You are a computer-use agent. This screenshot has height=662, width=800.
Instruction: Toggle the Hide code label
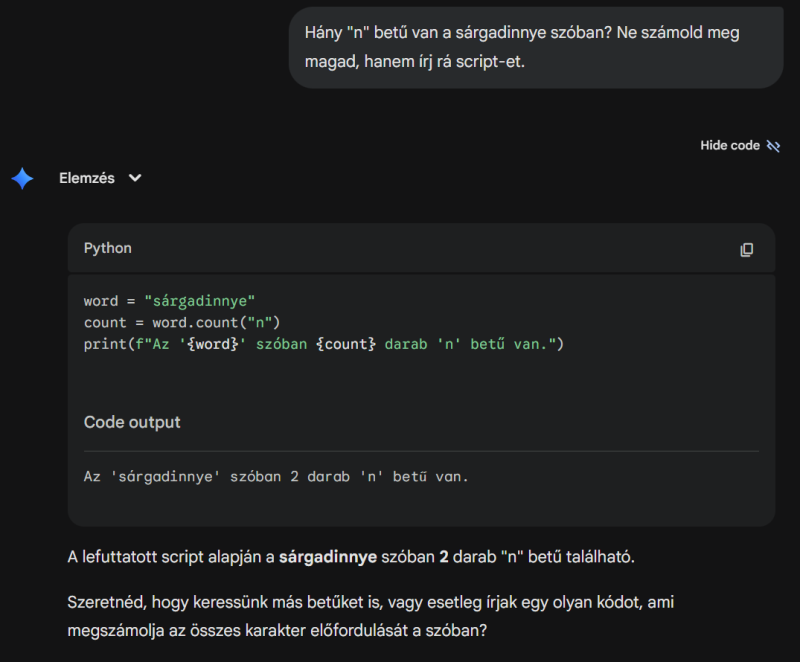click(730, 146)
